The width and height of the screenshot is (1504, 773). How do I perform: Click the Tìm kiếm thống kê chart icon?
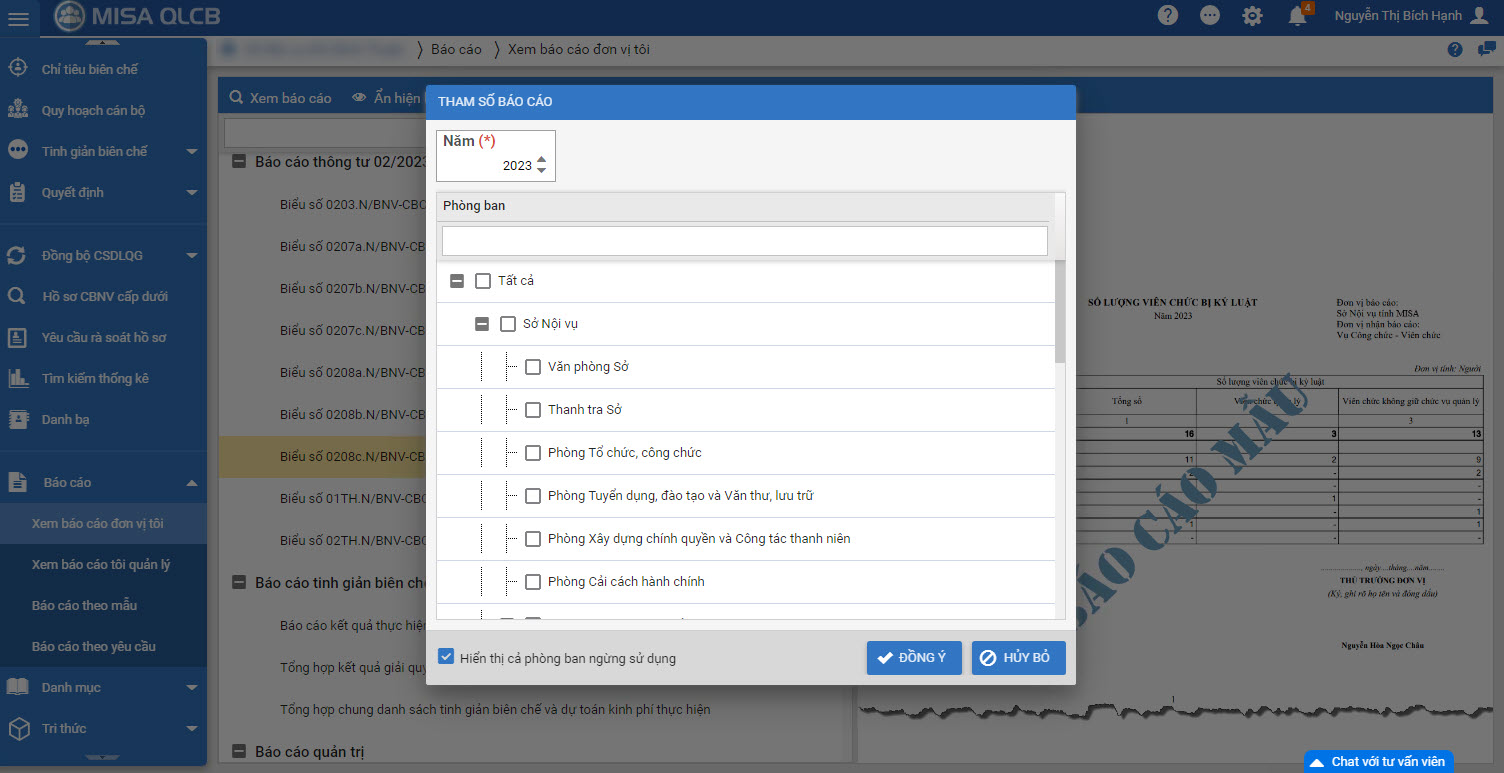coord(17,379)
